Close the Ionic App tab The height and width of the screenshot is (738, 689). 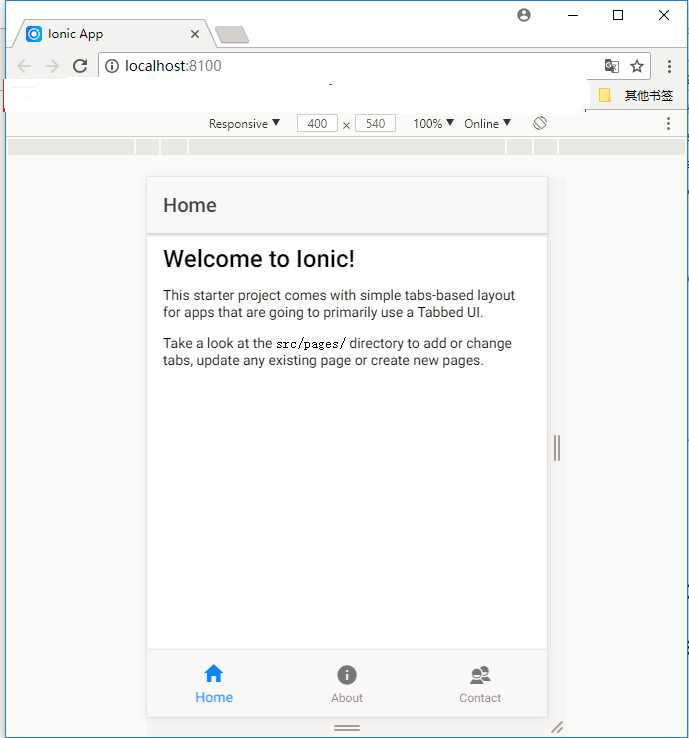pos(195,34)
